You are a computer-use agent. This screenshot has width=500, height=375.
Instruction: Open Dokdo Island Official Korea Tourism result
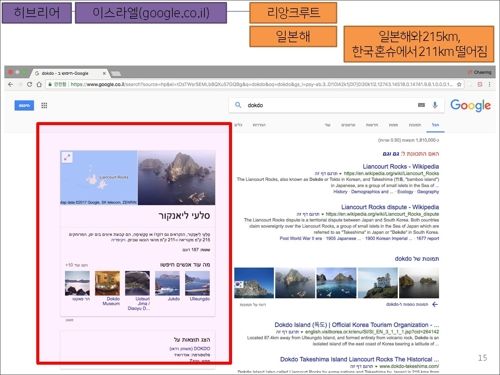(357, 325)
